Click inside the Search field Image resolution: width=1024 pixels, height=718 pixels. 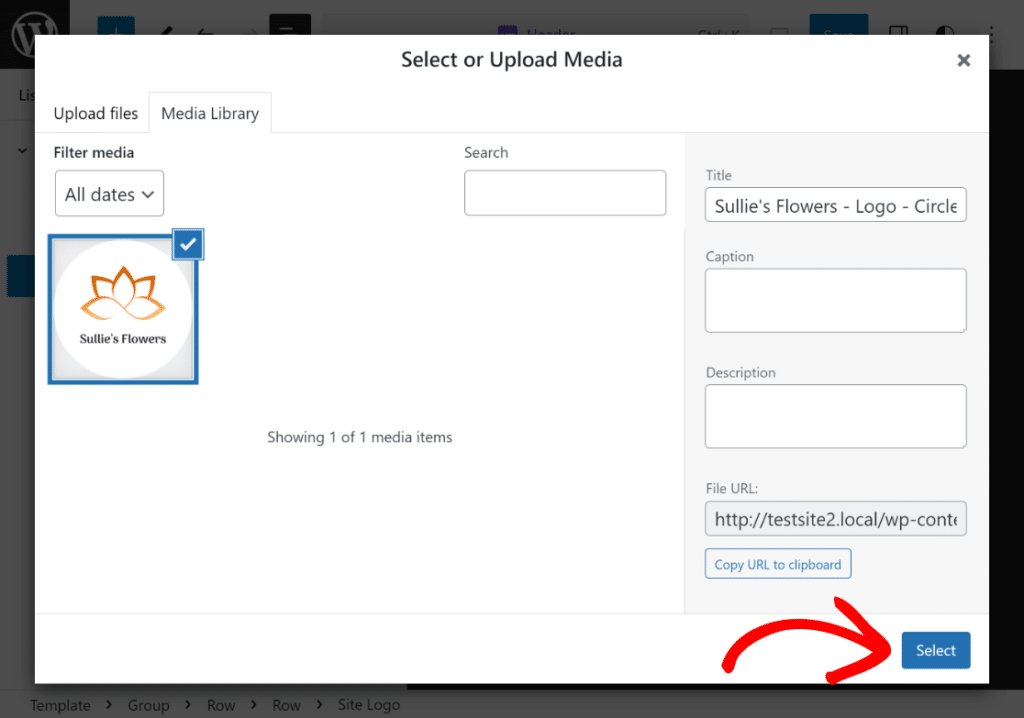point(565,192)
